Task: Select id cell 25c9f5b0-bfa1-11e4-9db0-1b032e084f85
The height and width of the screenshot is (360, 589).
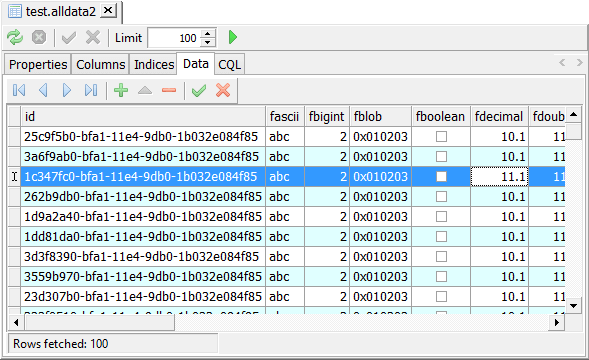Action: pos(143,136)
